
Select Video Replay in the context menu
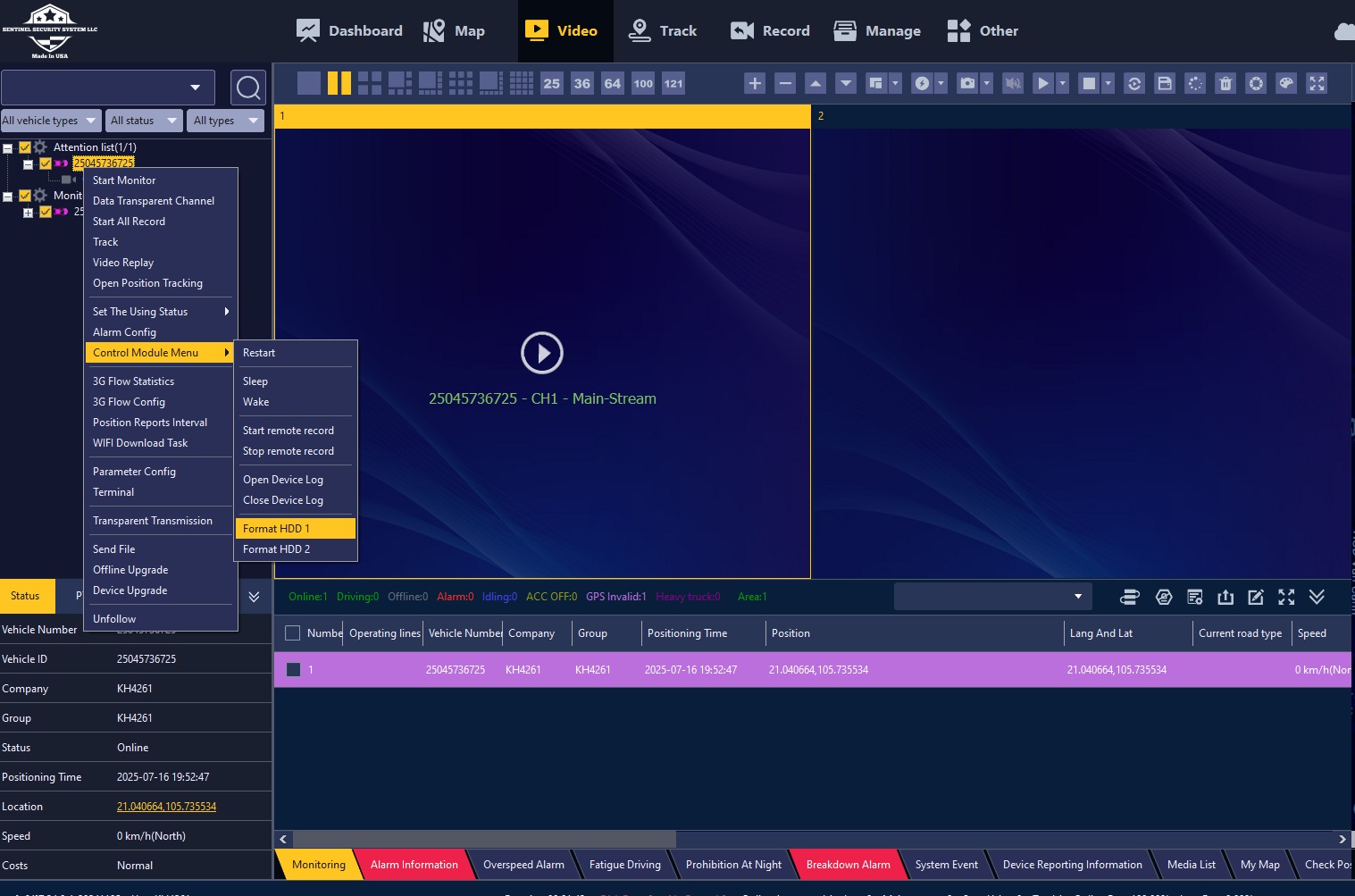click(123, 263)
